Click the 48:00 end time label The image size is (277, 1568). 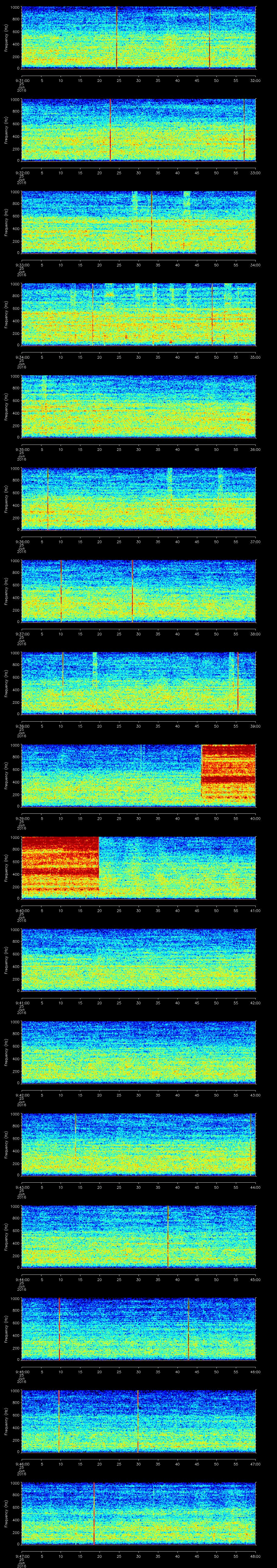point(255,1556)
